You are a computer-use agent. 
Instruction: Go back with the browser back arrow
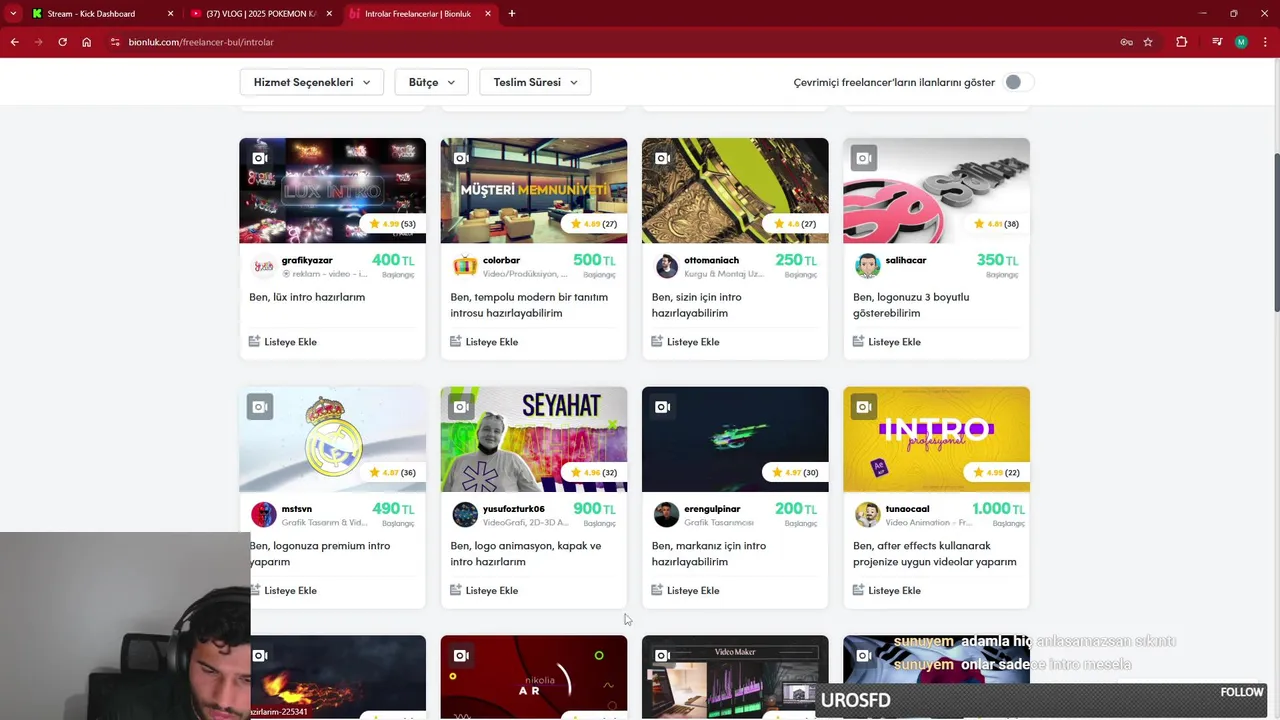click(14, 42)
